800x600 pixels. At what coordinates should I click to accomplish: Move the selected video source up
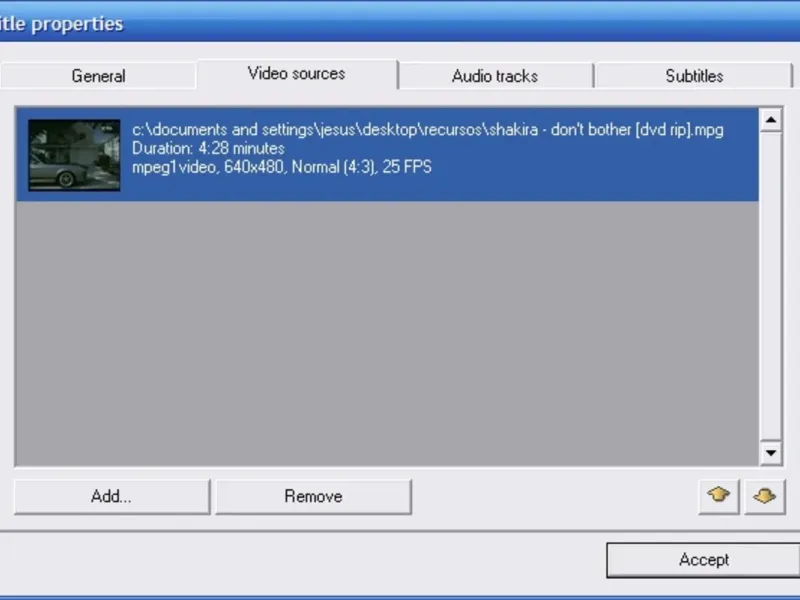tap(718, 496)
